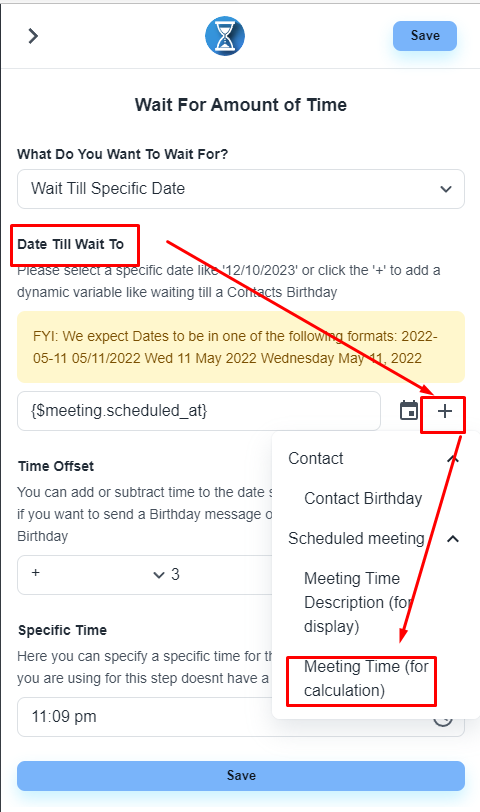Viewport: 480px width, 812px height.
Task: Click the Date Till Wait To label
Action: tap(70, 244)
